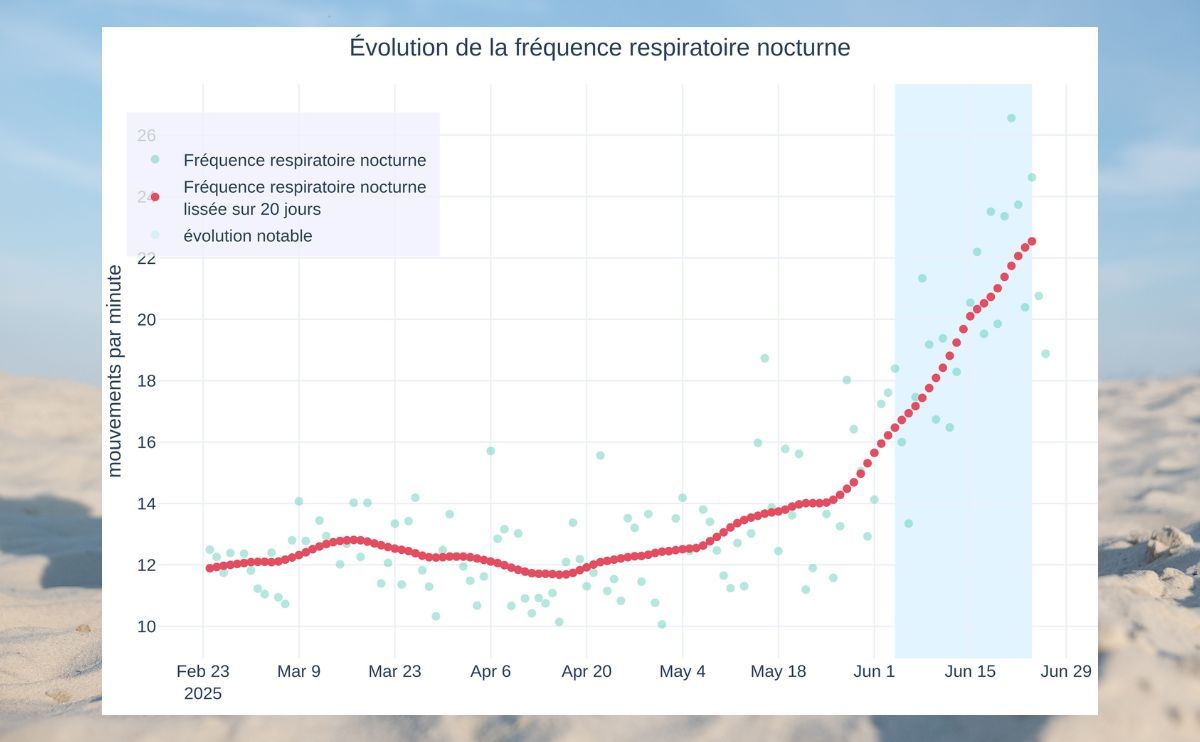Click the 'Feb 23' x-axis label
1200x742 pixels.
coord(203,672)
